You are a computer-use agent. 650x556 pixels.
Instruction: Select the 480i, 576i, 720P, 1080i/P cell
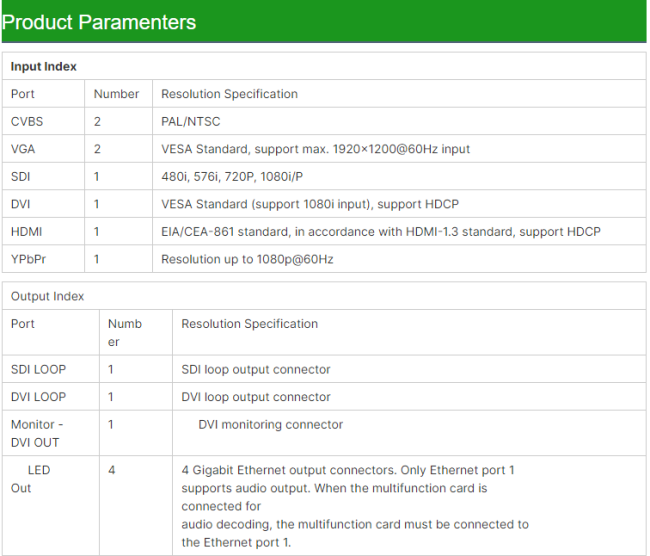[399, 176]
